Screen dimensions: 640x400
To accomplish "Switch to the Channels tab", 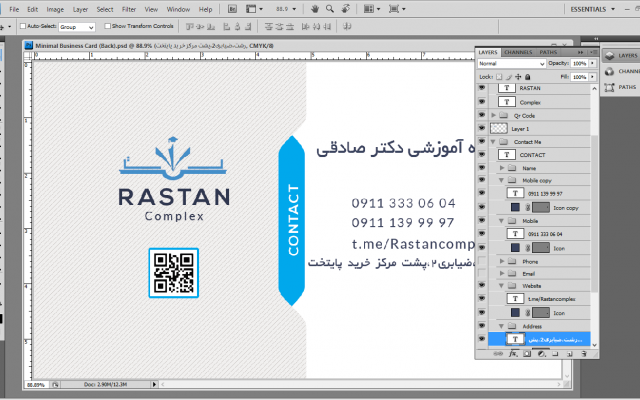I will 518,52.
